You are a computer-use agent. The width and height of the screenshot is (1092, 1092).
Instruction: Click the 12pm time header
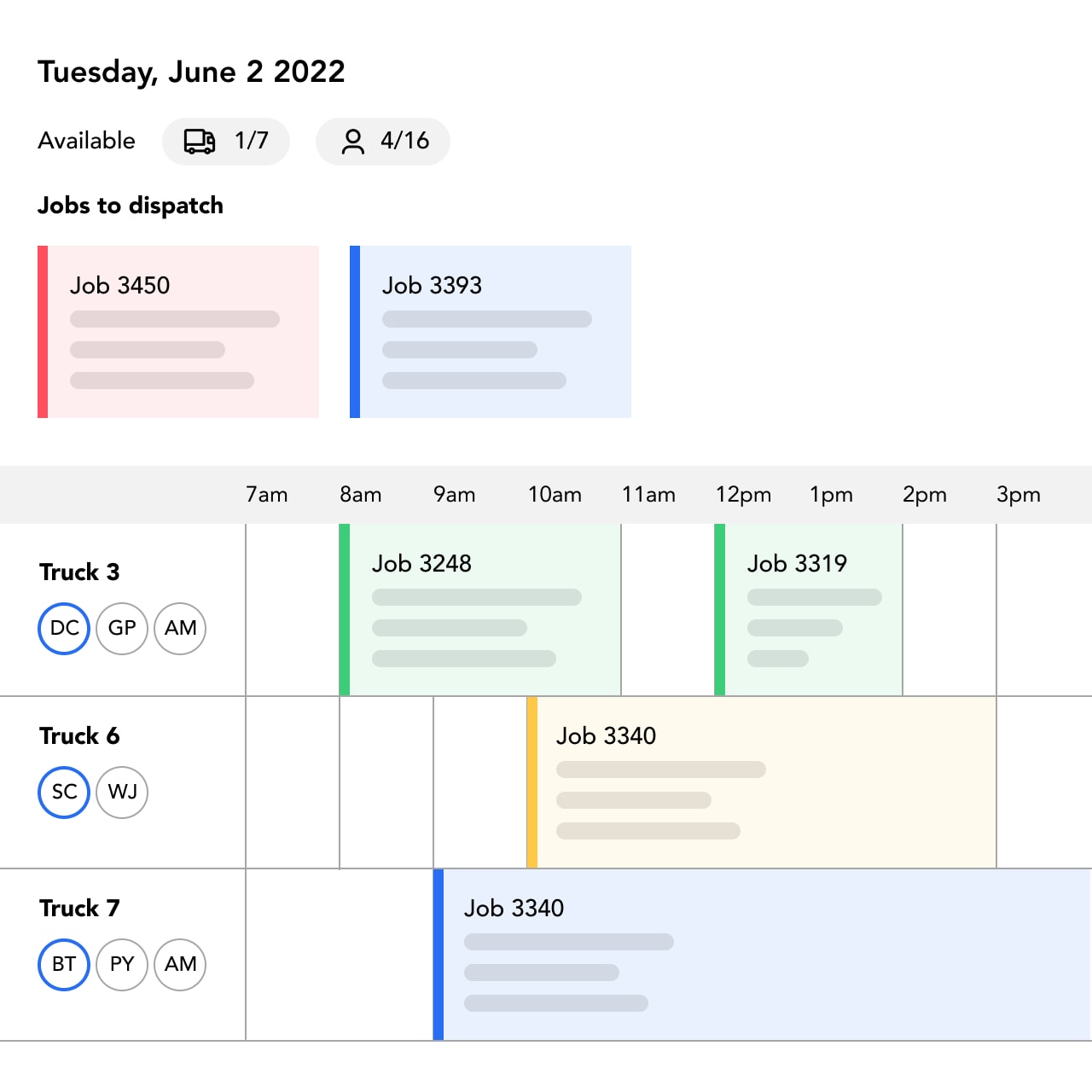point(743,495)
